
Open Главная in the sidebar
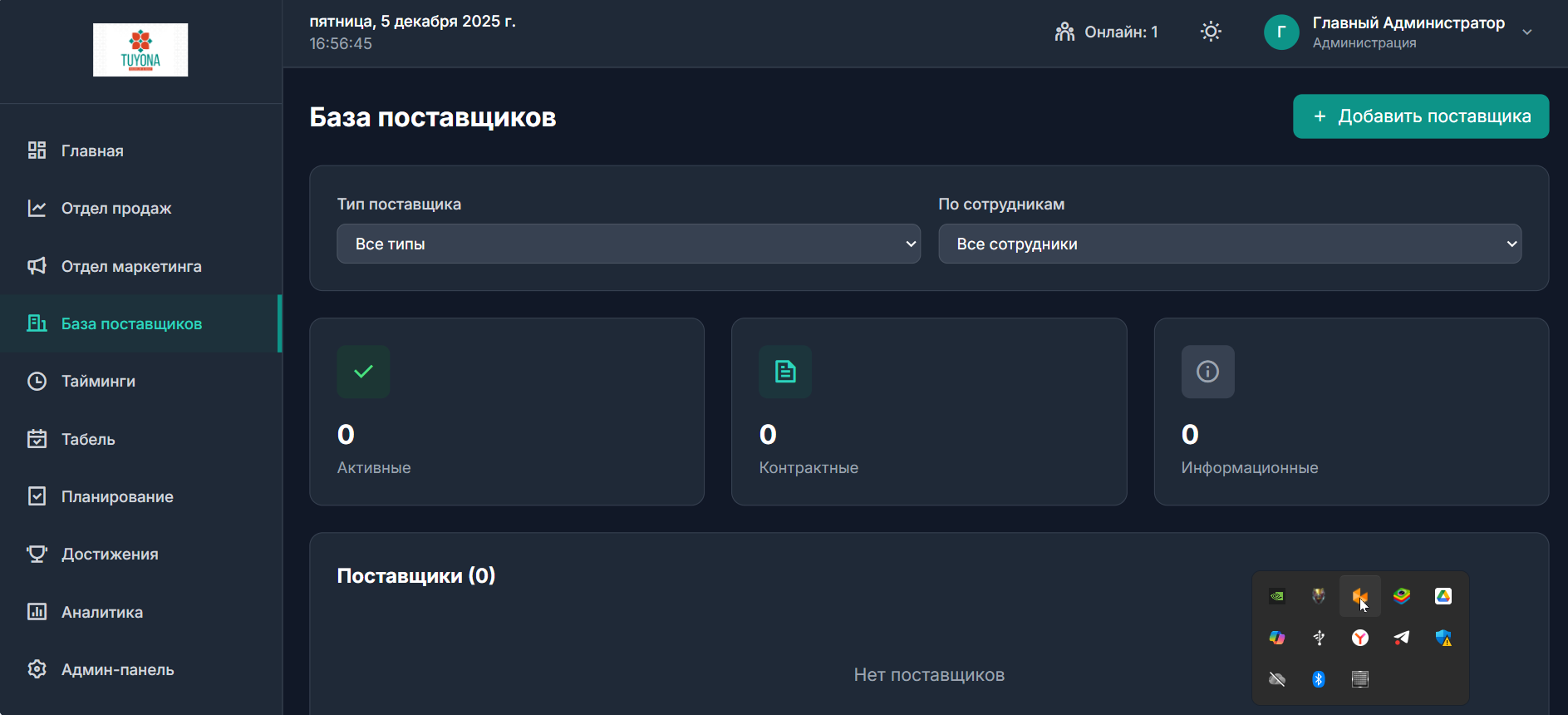tap(141, 150)
